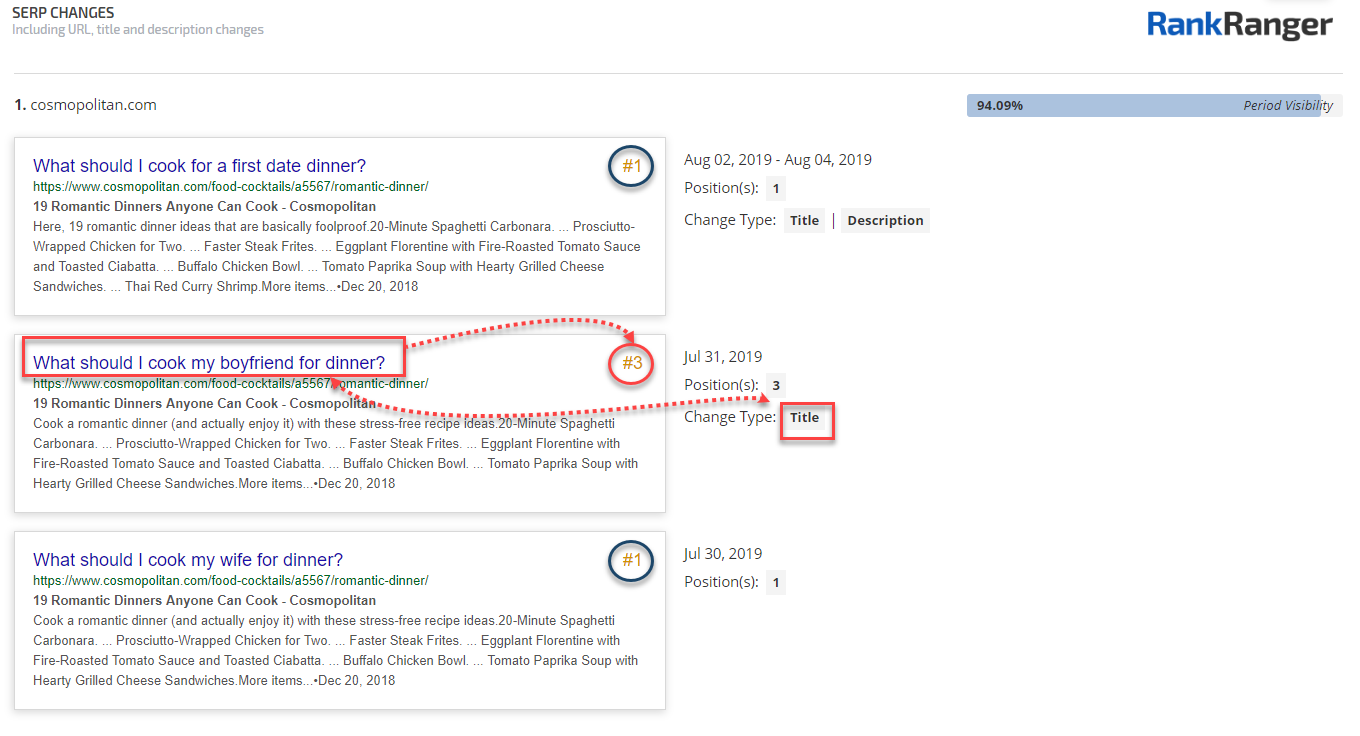Image resolution: width=1360 pixels, height=736 pixels.
Task: Click the cosmopolitan URL under first date title
Action: (x=230, y=187)
